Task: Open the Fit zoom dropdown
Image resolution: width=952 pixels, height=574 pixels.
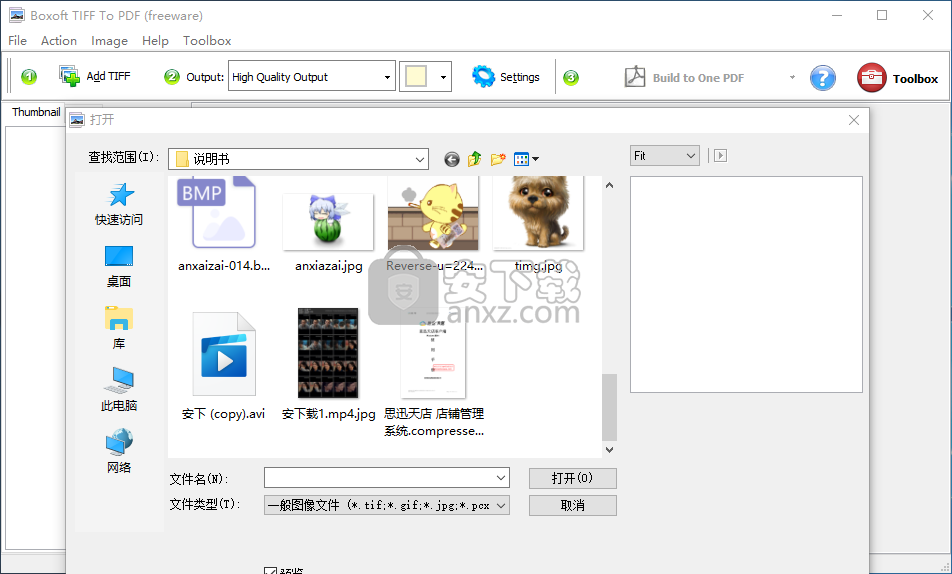Action: click(665, 156)
